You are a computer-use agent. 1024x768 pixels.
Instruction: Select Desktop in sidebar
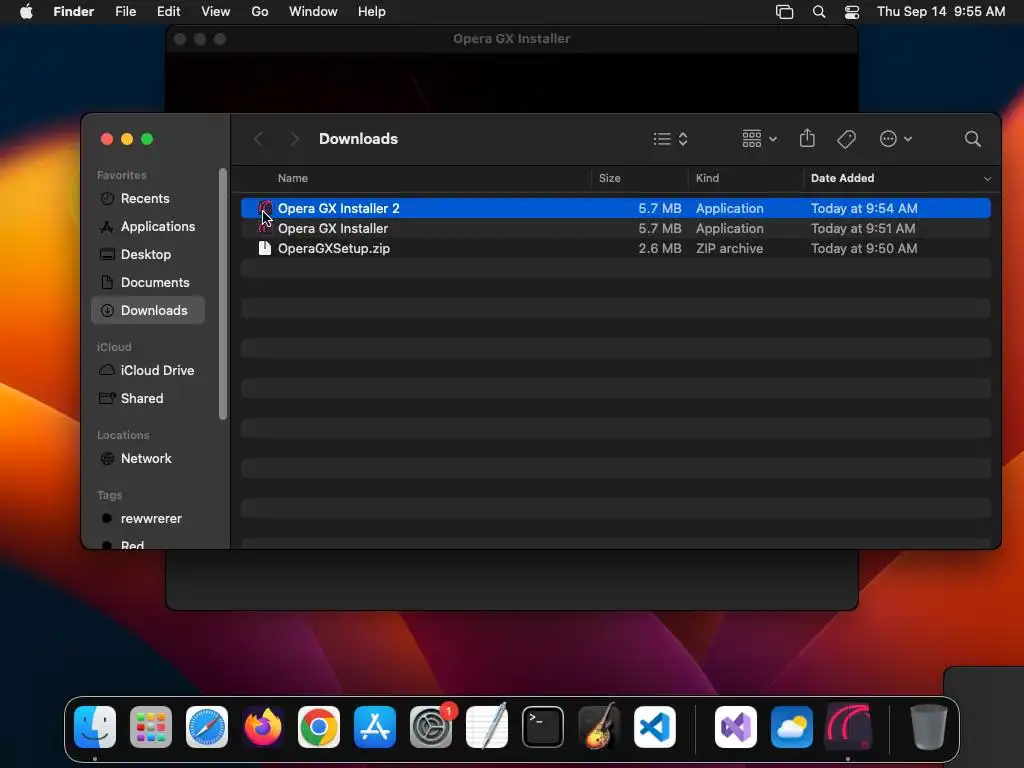(148, 255)
